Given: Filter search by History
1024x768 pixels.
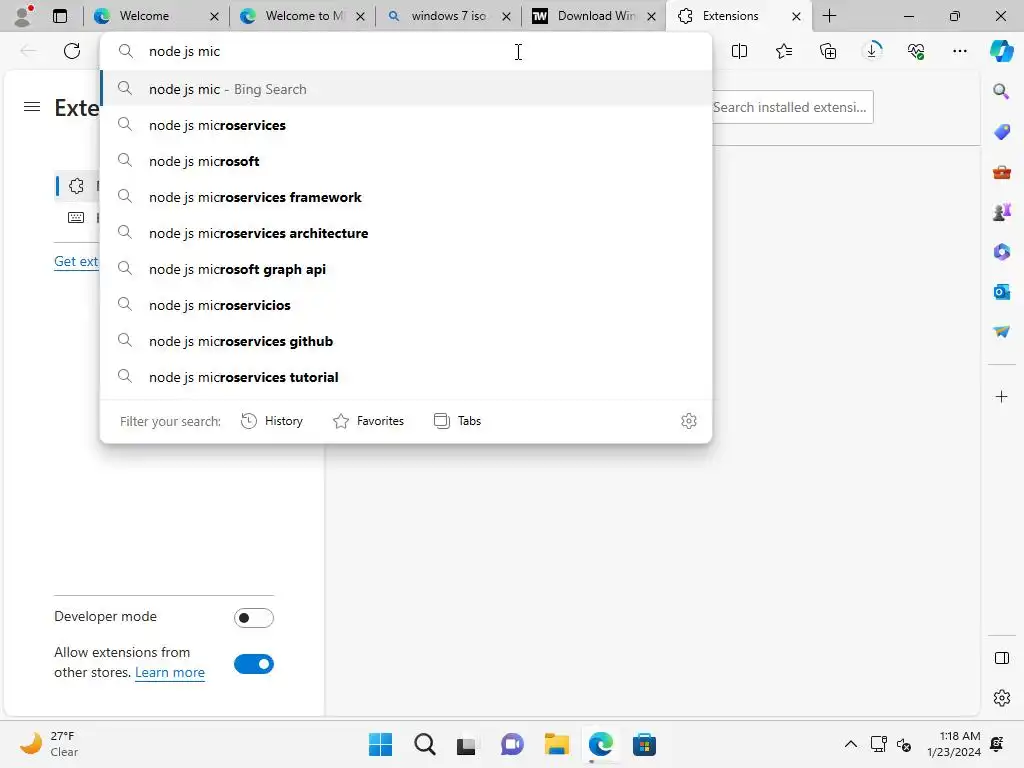Looking at the screenshot, I should pyautogui.click(x=272, y=421).
